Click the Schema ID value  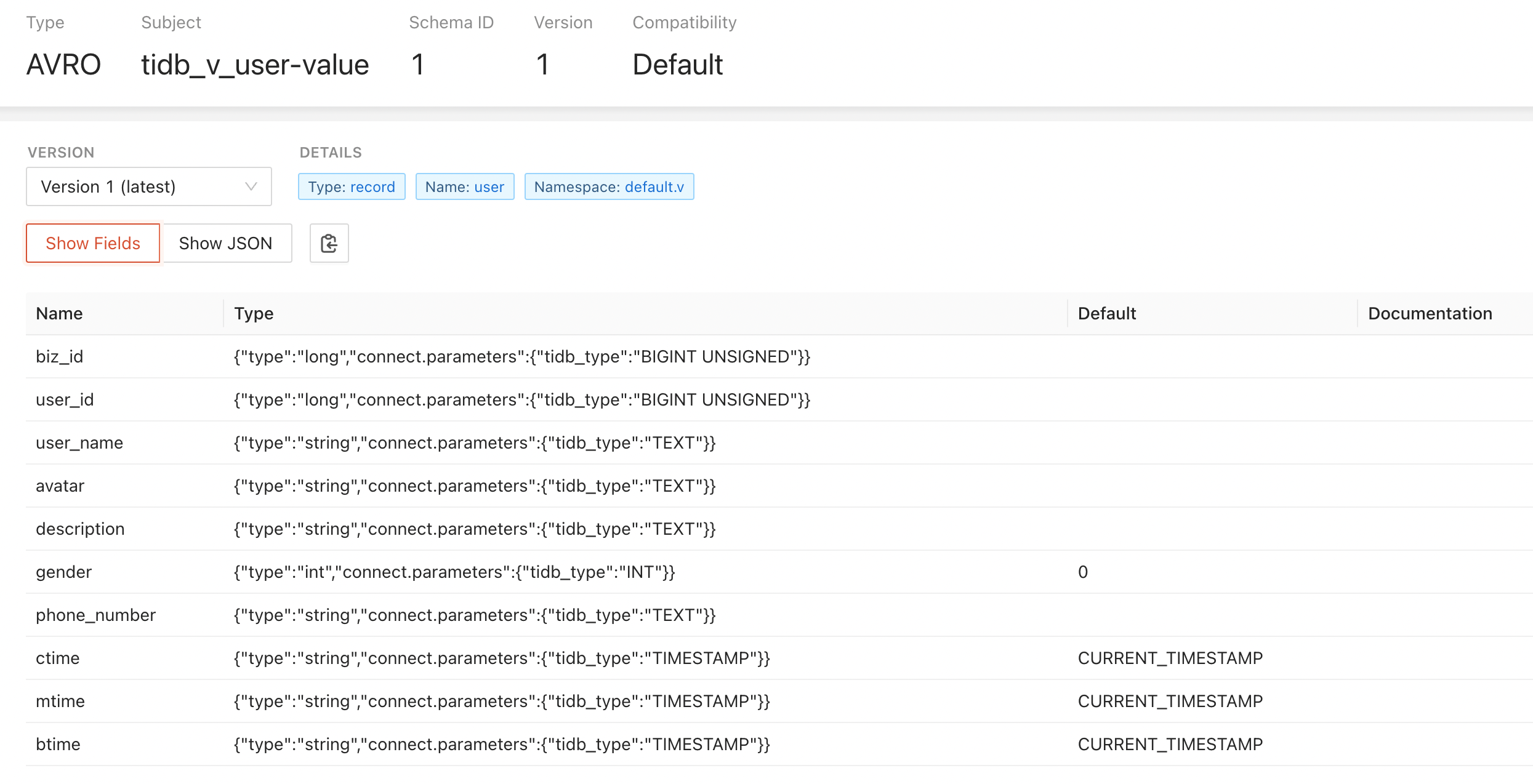click(x=418, y=64)
